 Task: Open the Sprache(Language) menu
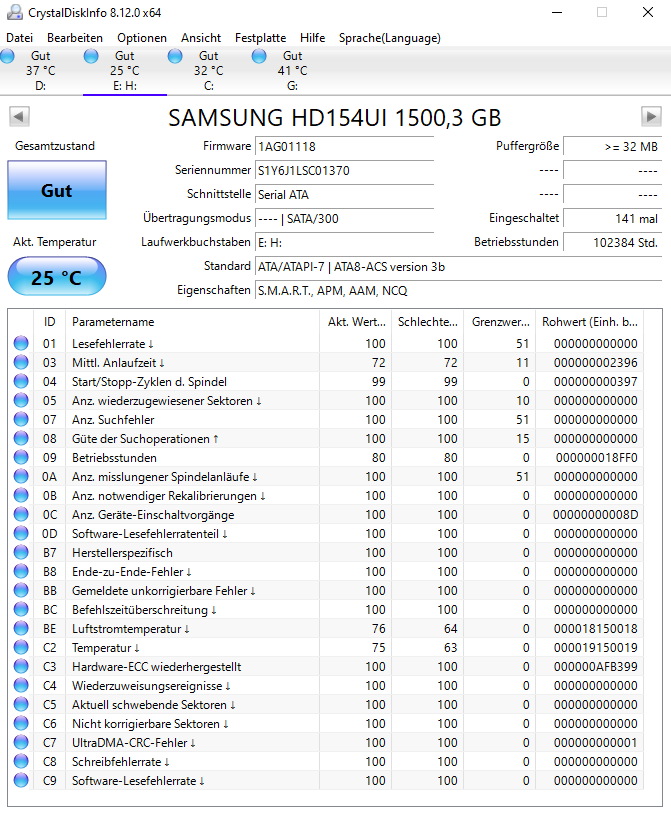[x=389, y=38]
